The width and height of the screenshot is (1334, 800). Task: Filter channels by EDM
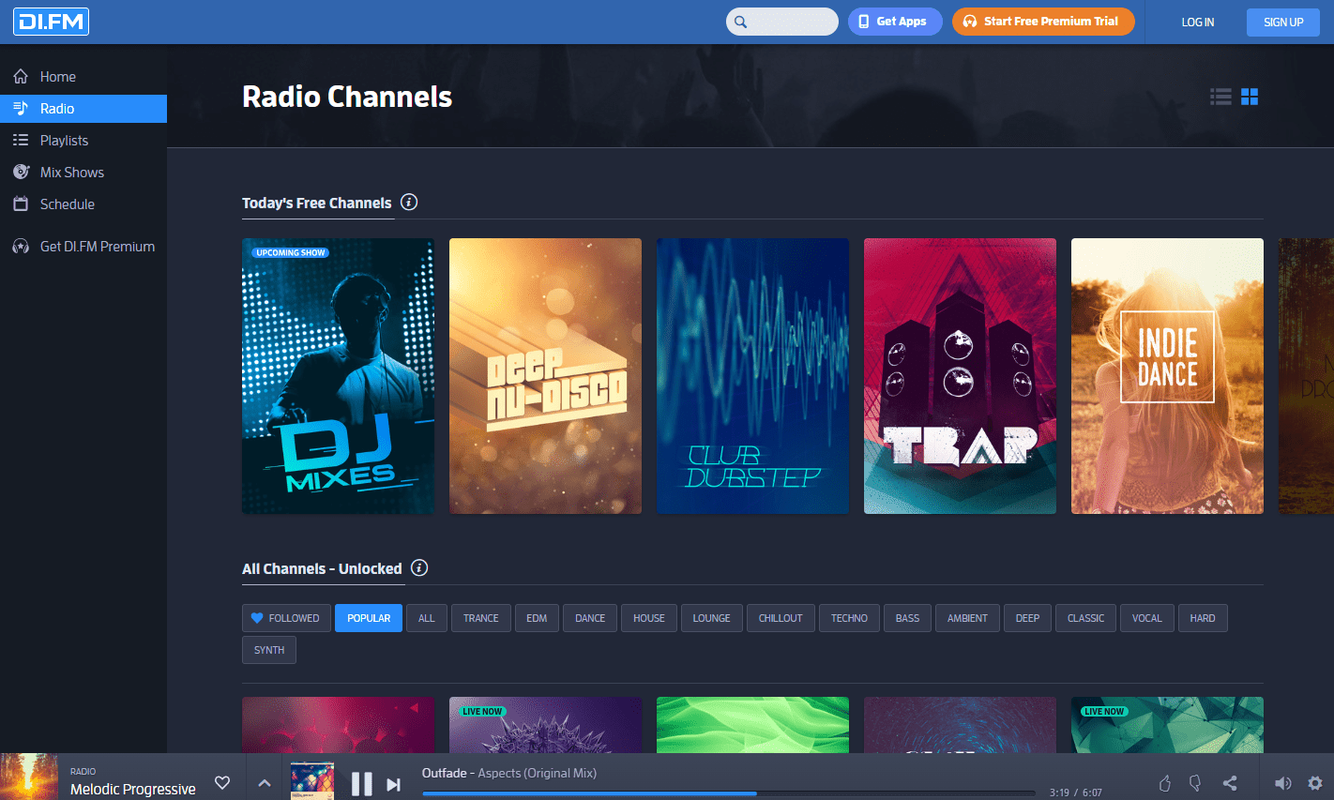(537, 618)
